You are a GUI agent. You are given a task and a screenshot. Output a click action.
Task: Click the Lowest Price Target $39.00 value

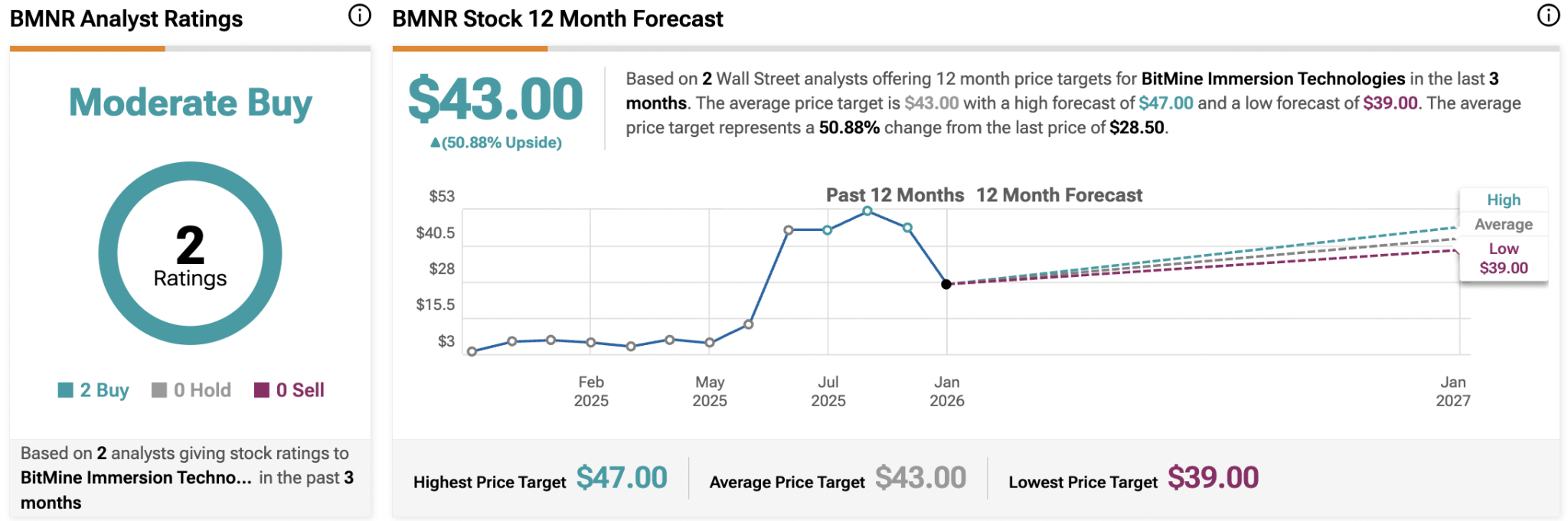(1213, 478)
